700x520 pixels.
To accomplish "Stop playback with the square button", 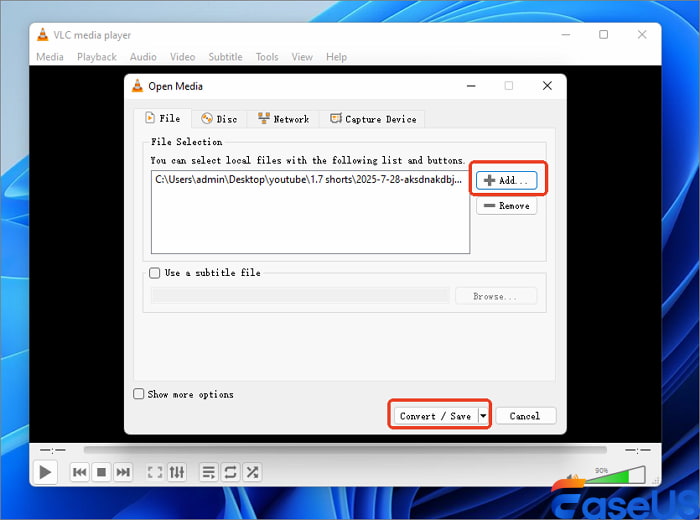I will (101, 472).
